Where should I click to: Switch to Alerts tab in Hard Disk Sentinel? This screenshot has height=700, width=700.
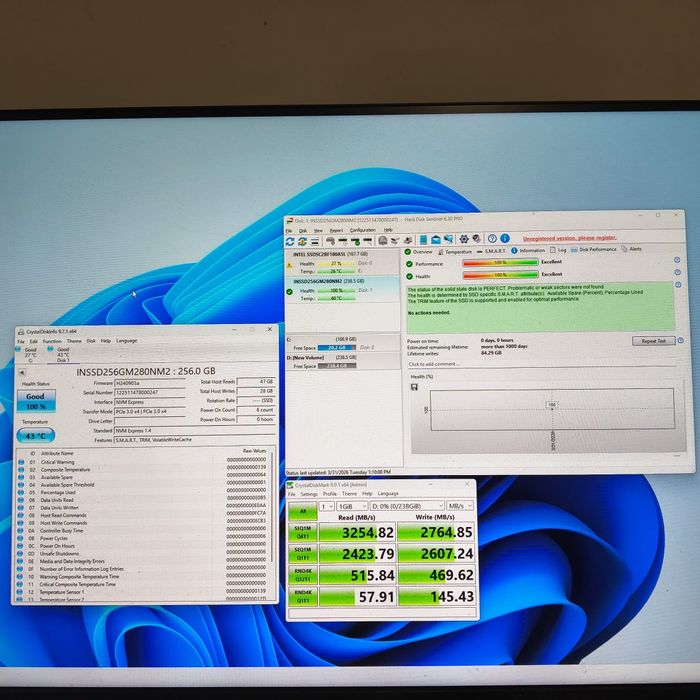(631, 249)
